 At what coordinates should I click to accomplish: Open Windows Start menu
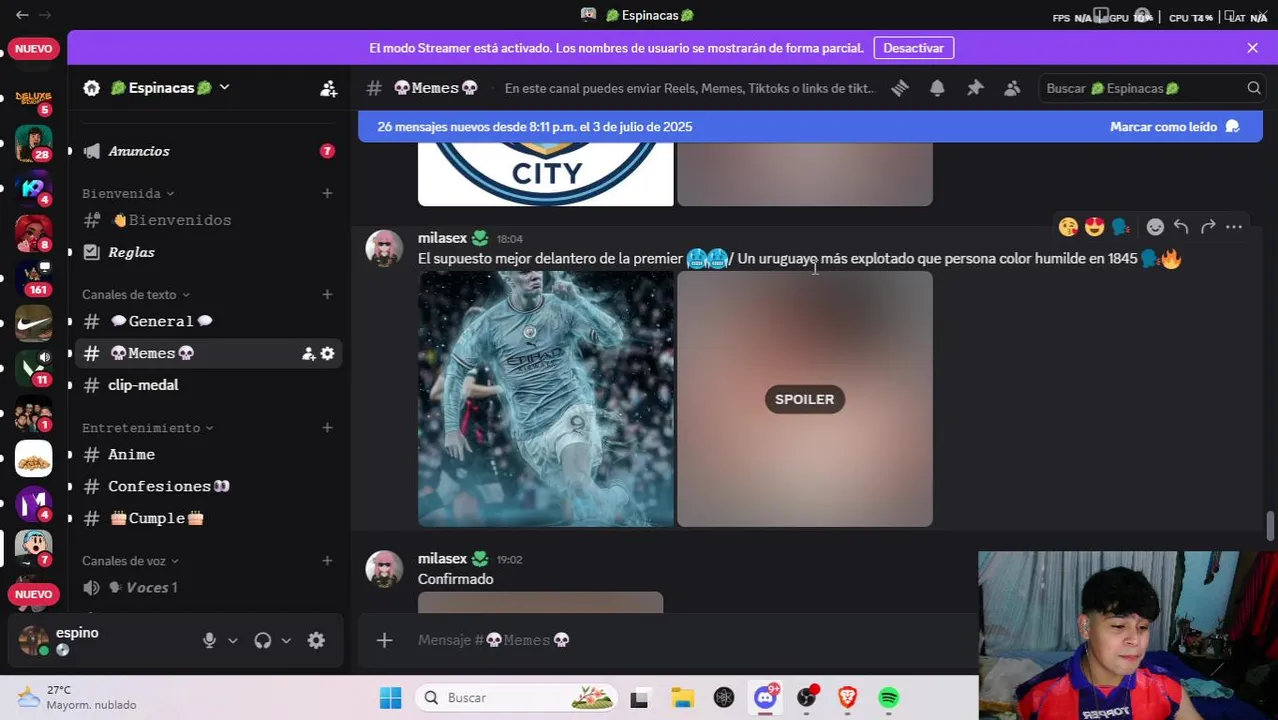(x=391, y=698)
